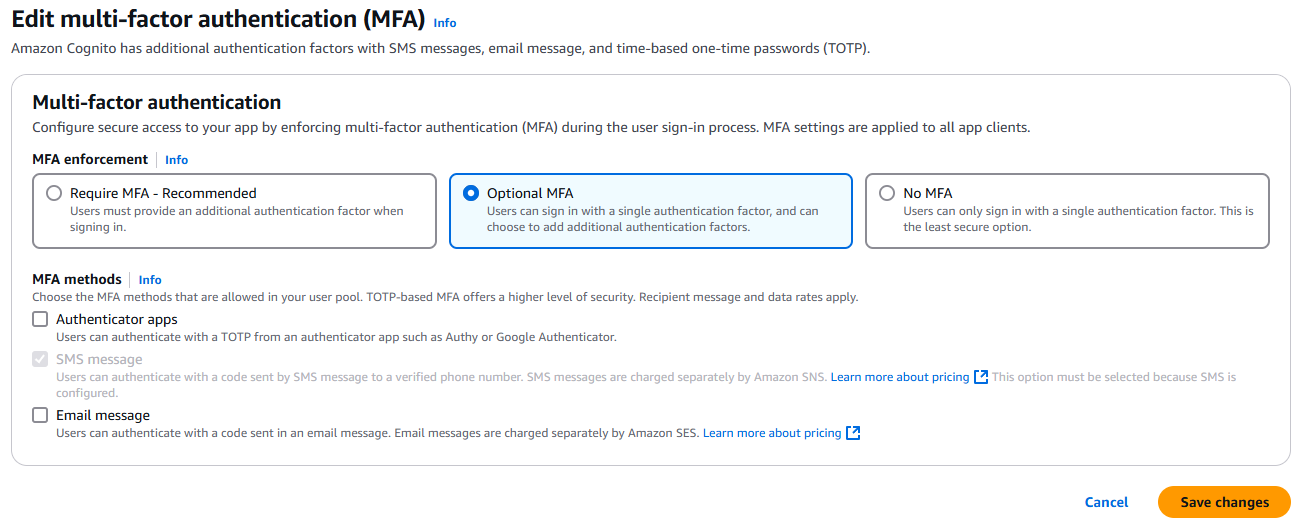Select the No MFA radio button
Screen dimensions: 1304x531
[x=887, y=194]
